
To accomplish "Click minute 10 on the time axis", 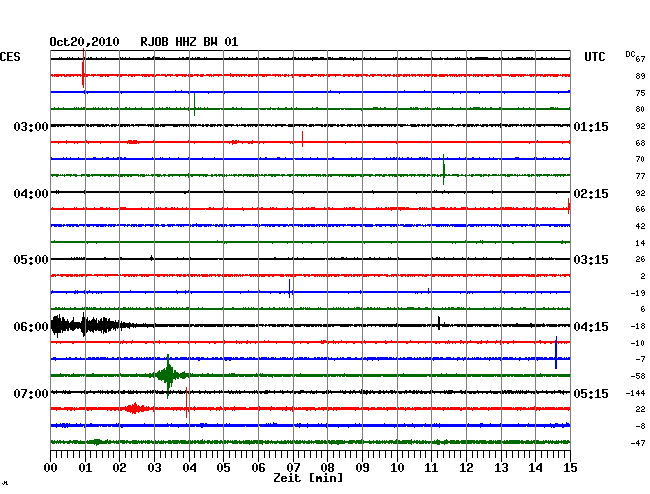I will click(397, 467).
